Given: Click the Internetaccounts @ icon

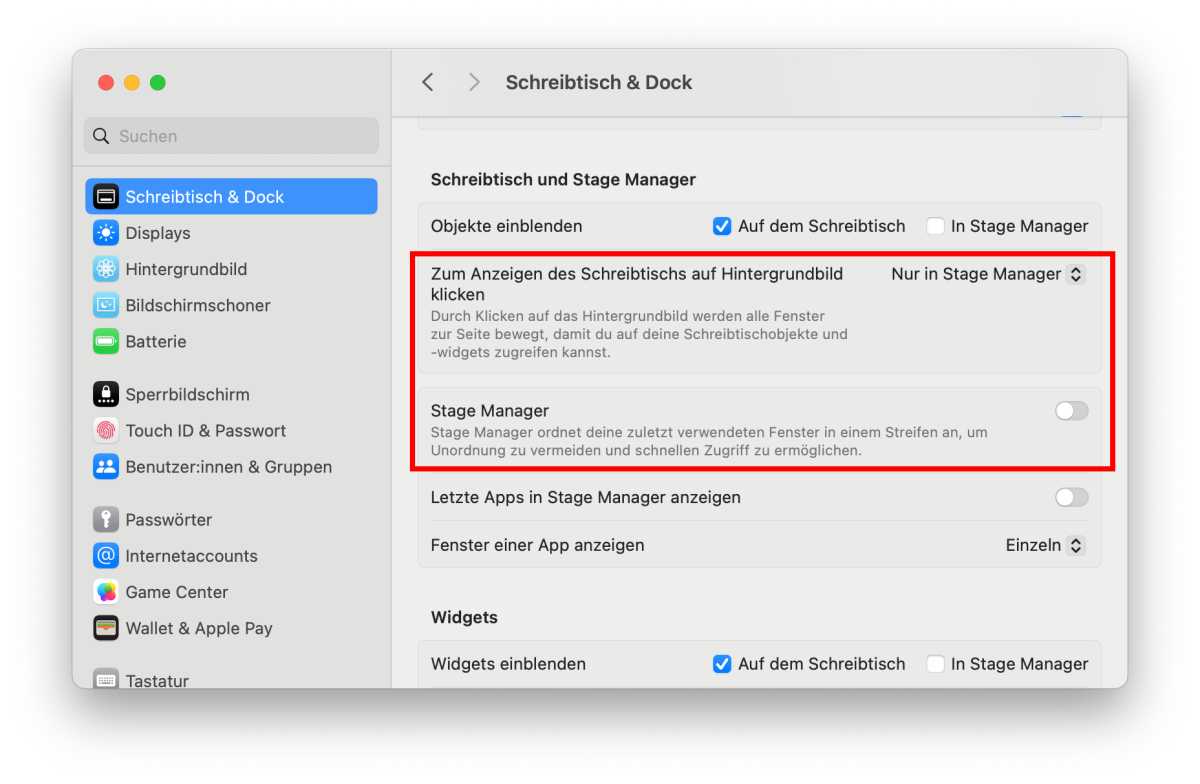Looking at the screenshot, I should 105,555.
